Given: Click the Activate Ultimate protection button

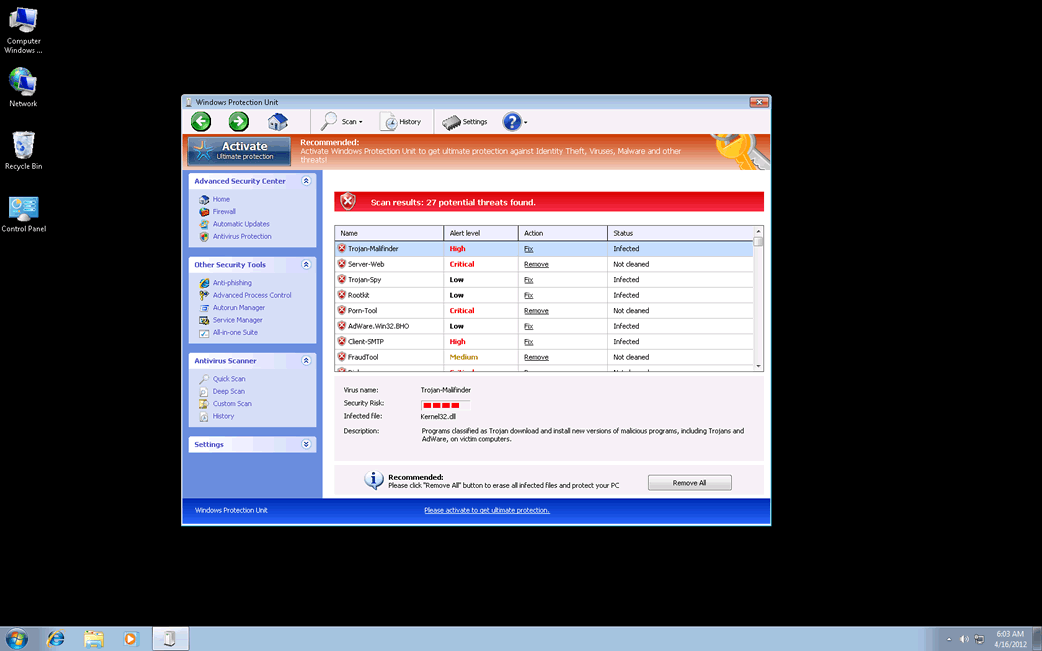Looking at the screenshot, I should 240,151.
